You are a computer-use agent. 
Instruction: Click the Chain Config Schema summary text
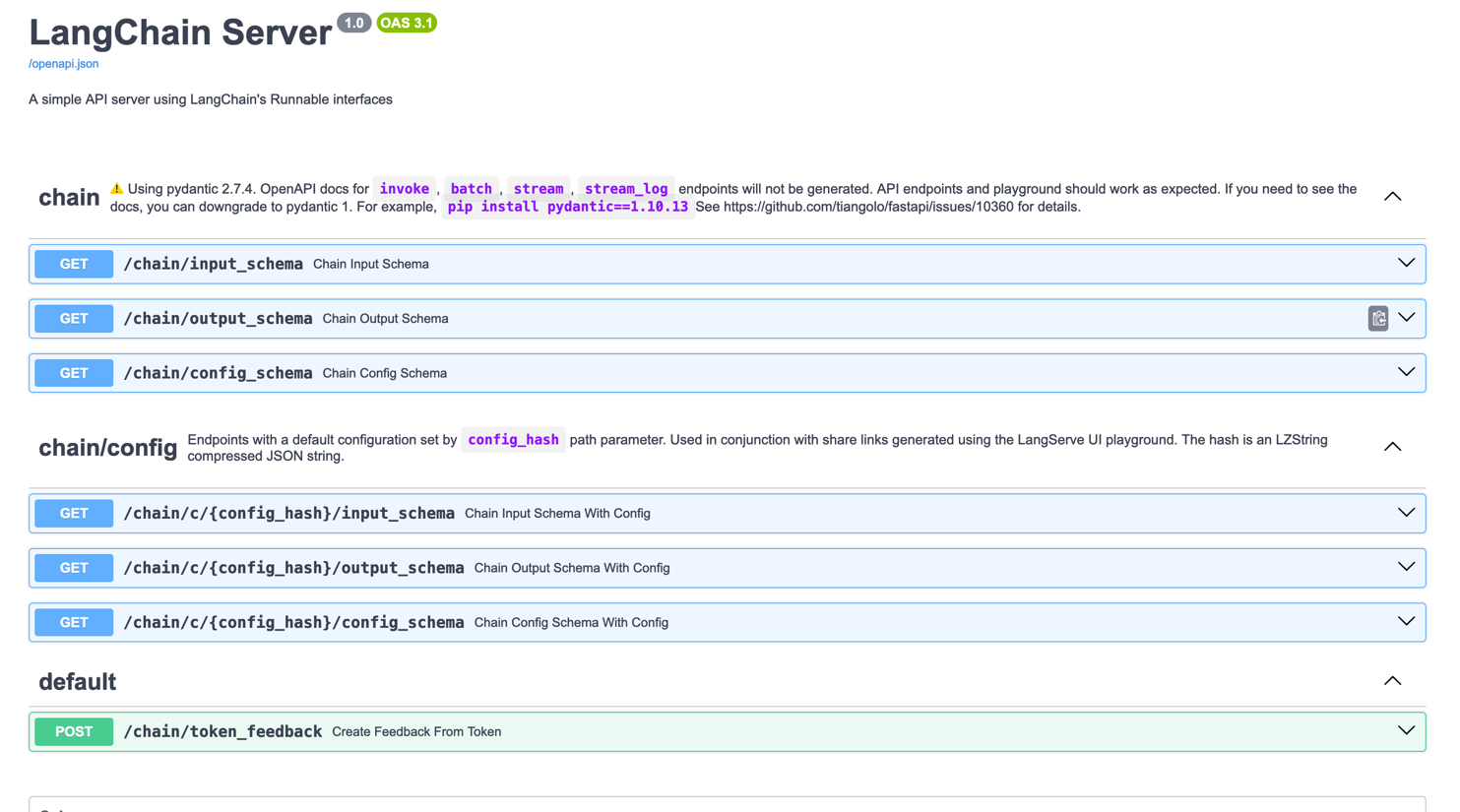coord(385,373)
